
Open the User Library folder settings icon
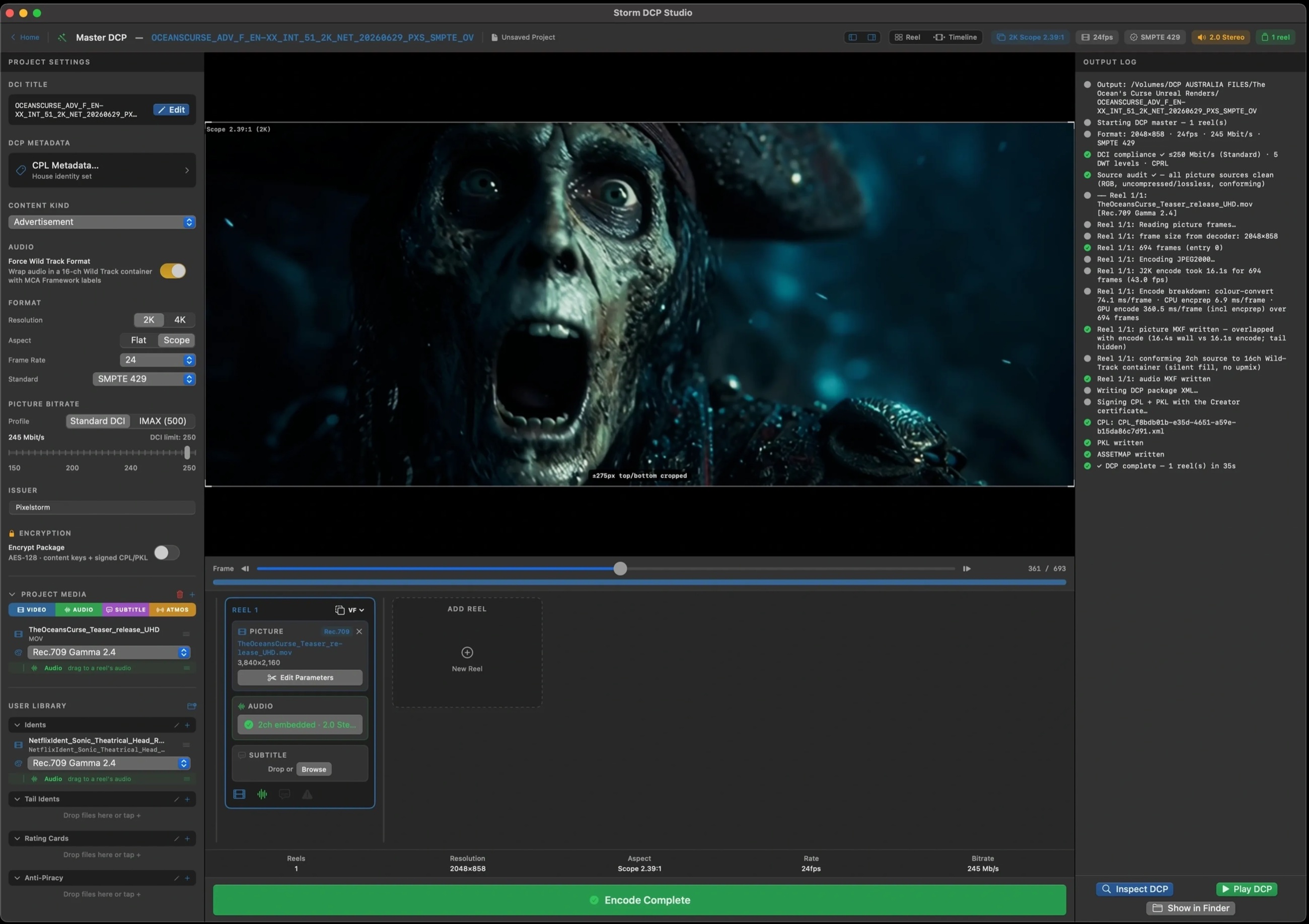(x=191, y=705)
